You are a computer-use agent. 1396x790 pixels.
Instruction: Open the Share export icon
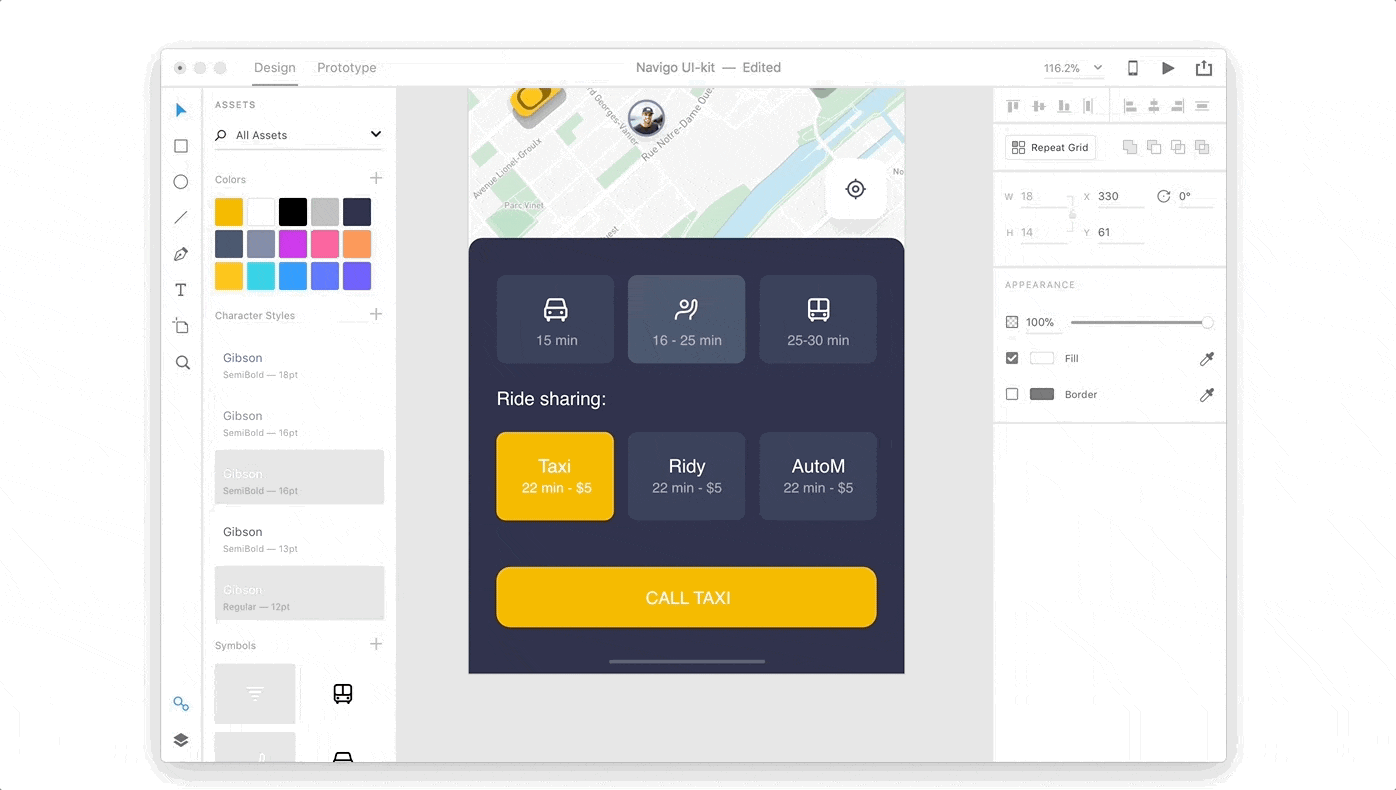[x=1204, y=68]
